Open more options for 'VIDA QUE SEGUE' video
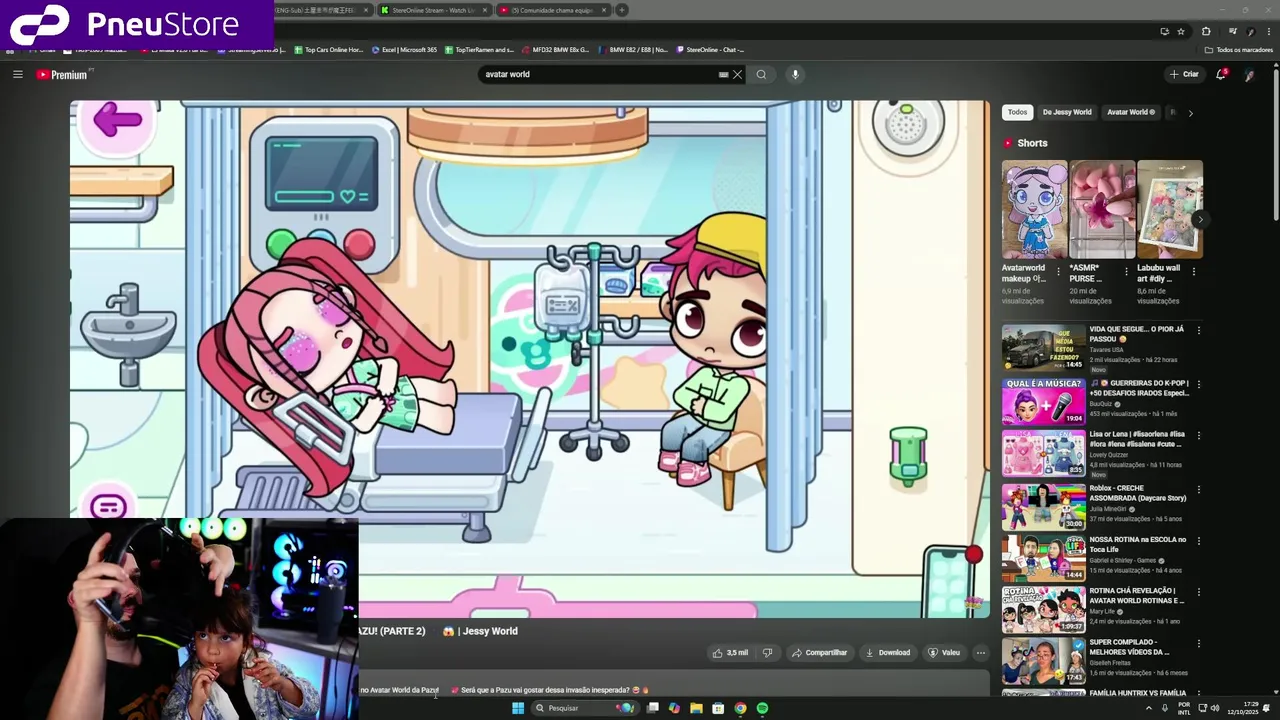The image size is (1280, 720). coord(1198,330)
